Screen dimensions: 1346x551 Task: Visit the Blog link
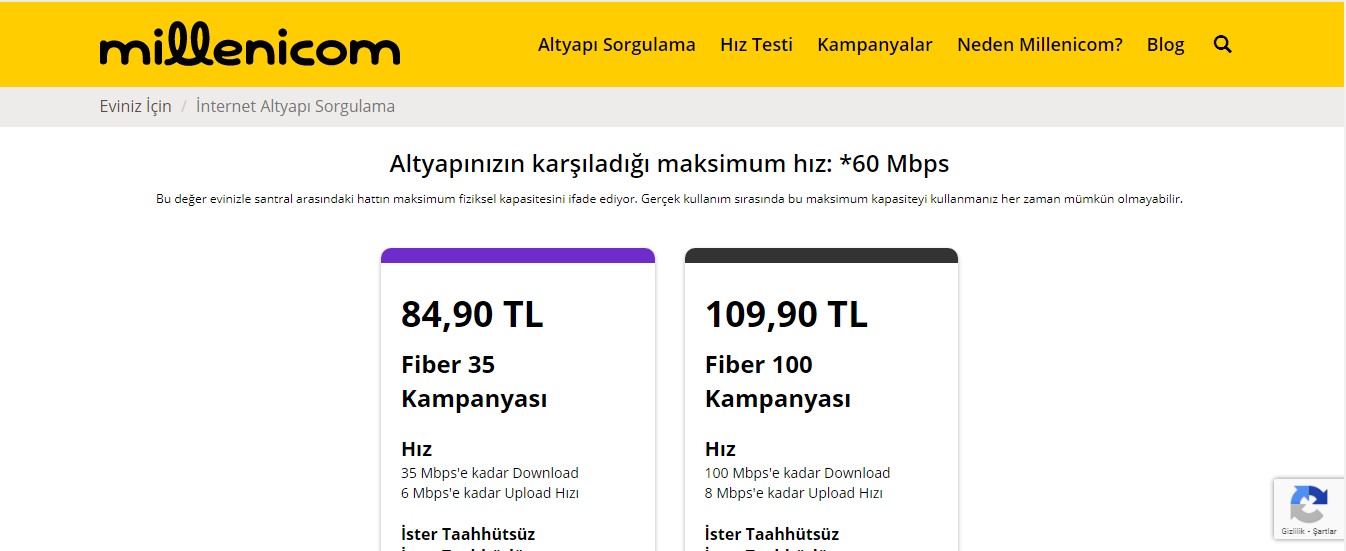tap(1165, 45)
